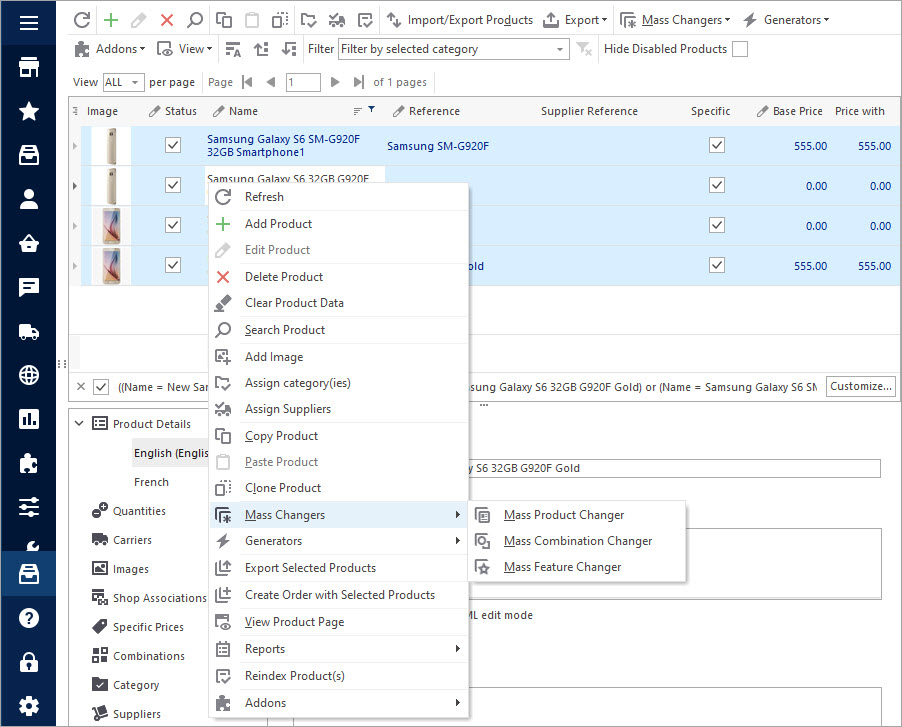Click the red X delete toolbar icon
This screenshot has width=902, height=727.
(167, 20)
